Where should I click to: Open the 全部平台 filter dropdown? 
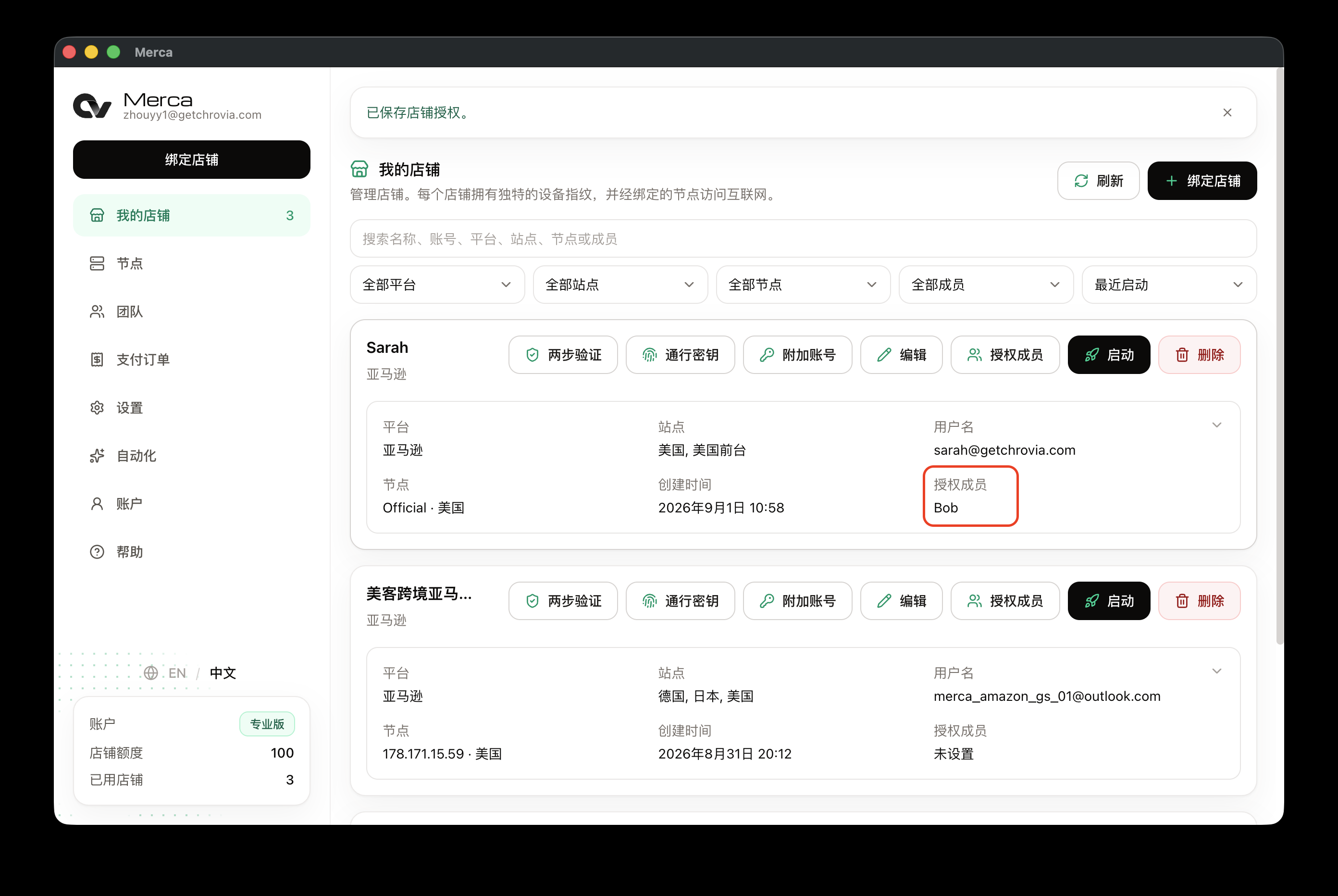point(437,285)
